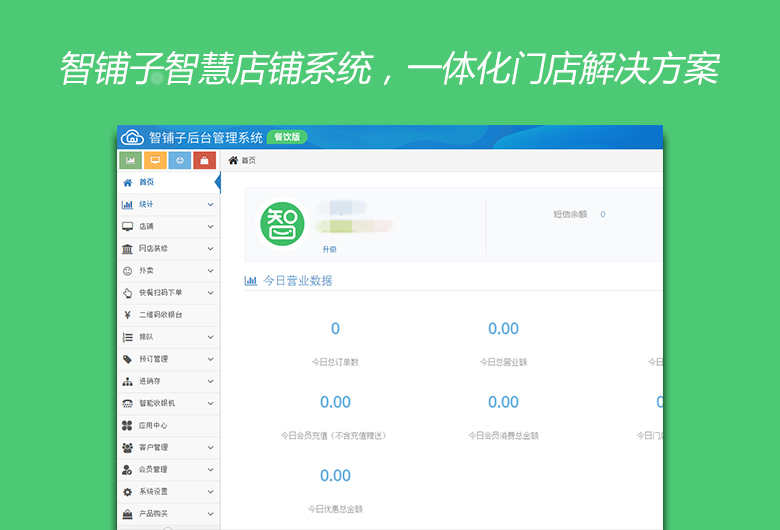Expand the 客户管理 menu chevron
Viewport: 780px width, 530px height.
(210, 447)
